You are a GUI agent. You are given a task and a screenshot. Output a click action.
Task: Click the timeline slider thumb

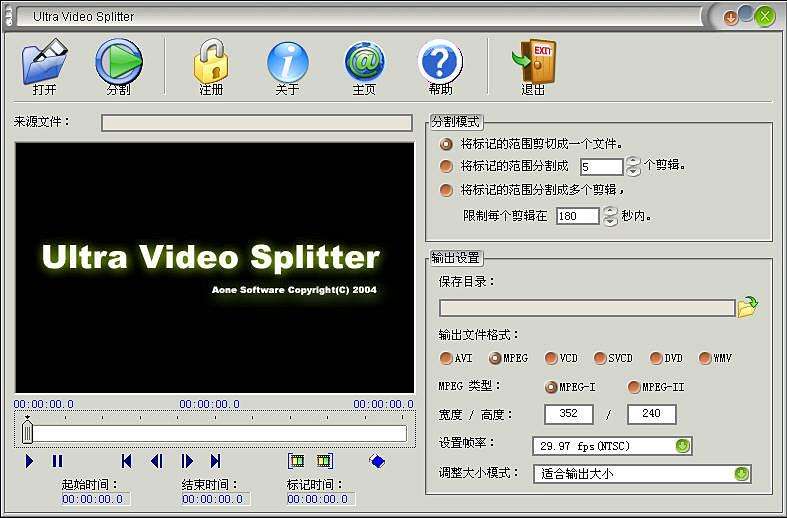tap(28, 431)
